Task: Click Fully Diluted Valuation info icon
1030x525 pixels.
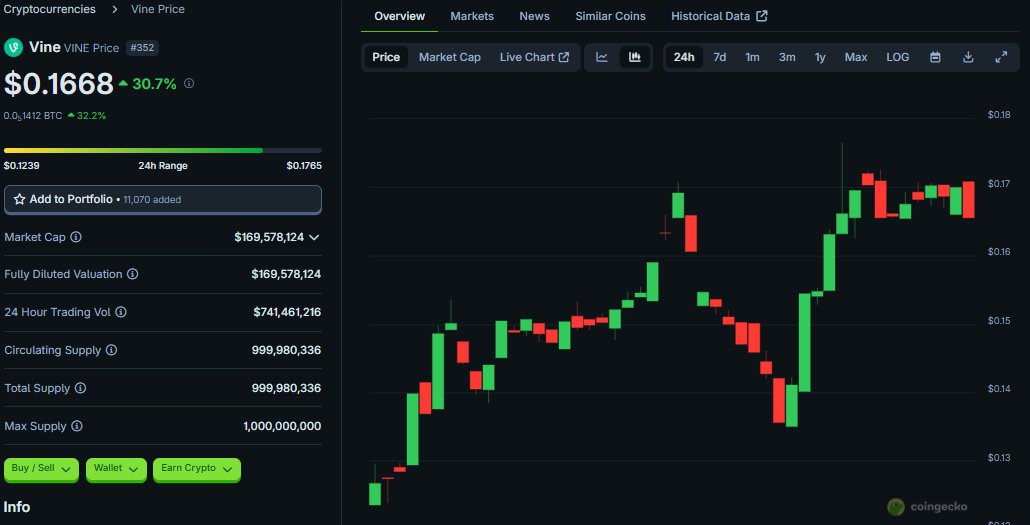Action: [133, 274]
